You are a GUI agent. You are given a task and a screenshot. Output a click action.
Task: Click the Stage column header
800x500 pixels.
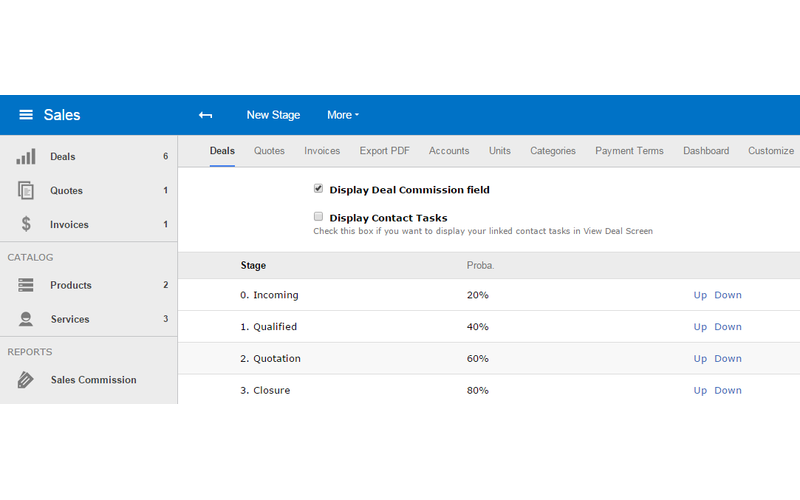[x=253, y=265]
